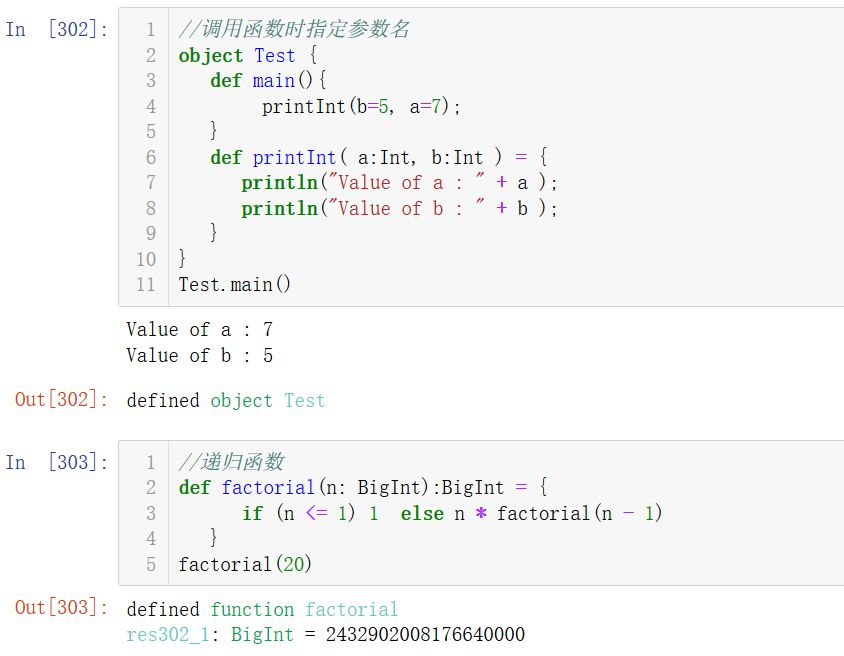This screenshot has width=844, height=656.
Task: Click the println 'Value of b' code line
Action: point(399,208)
